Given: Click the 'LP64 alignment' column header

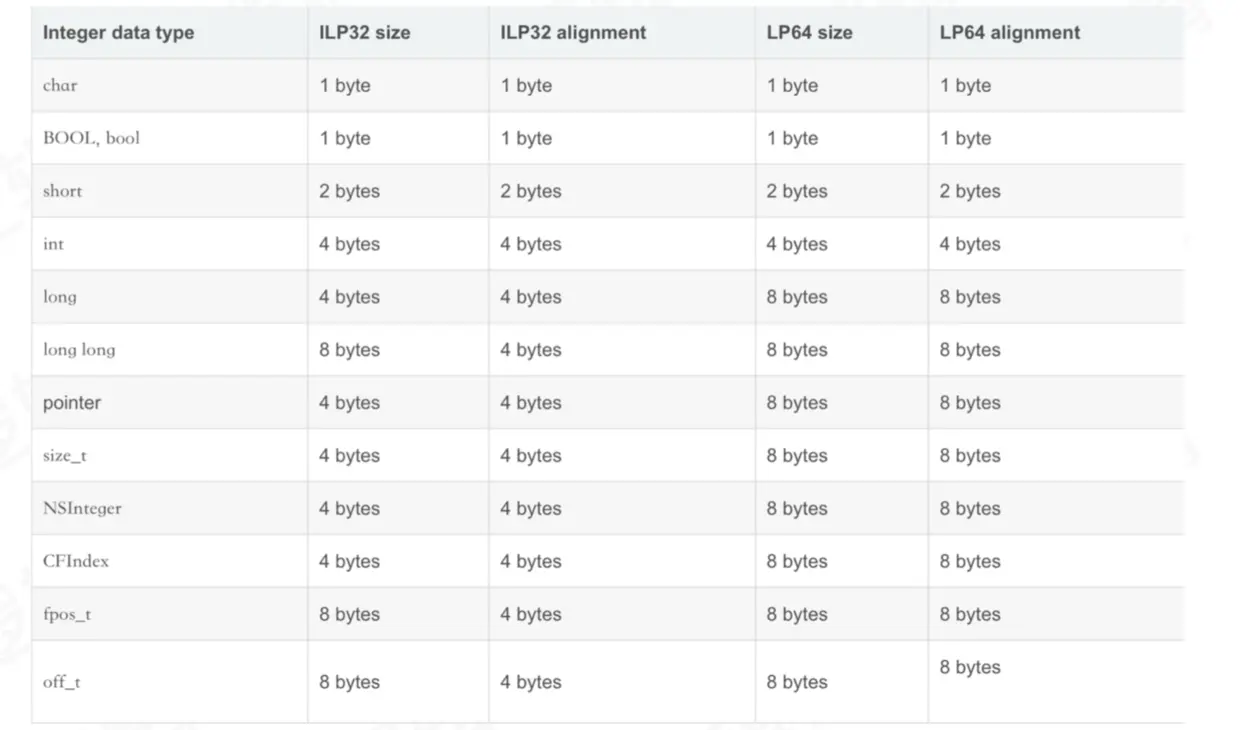Looking at the screenshot, I should (1009, 32).
